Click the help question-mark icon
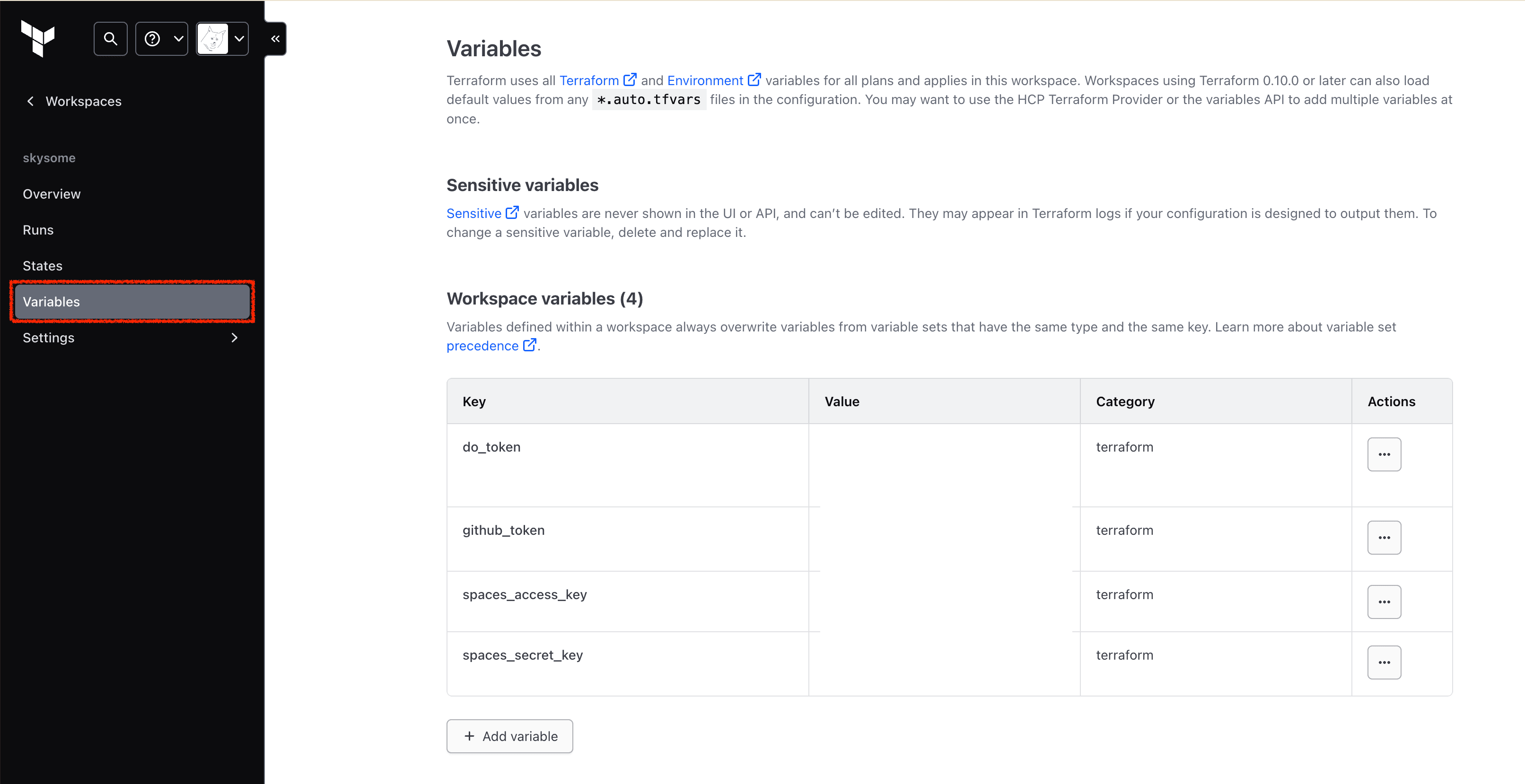The width and height of the screenshot is (1525, 784). tap(152, 38)
